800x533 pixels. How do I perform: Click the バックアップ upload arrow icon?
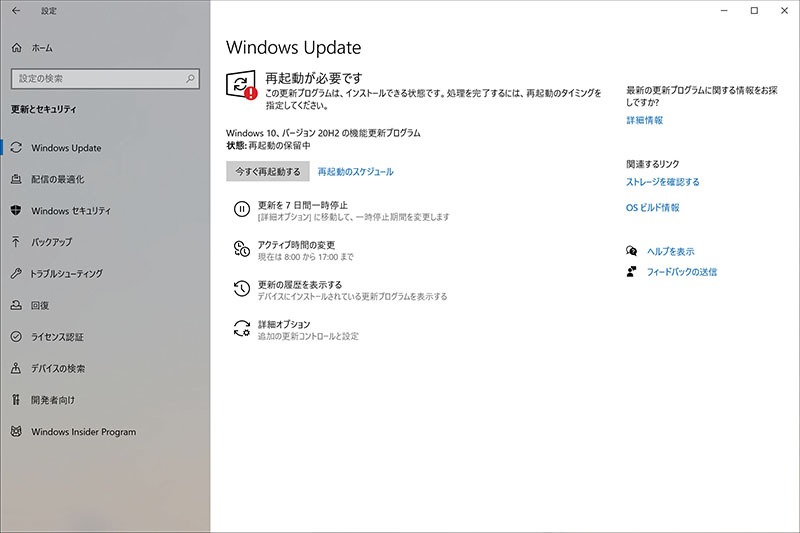pyautogui.click(x=16, y=242)
